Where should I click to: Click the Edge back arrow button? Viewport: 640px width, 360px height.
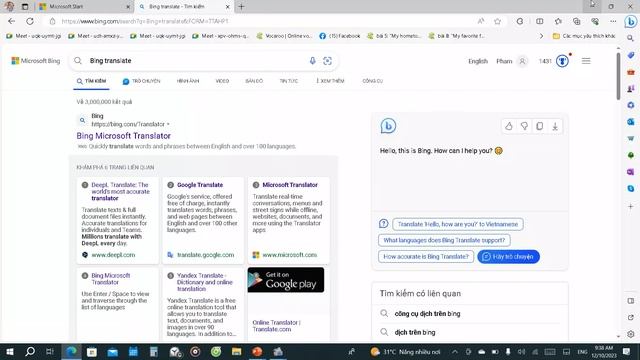[11, 21]
